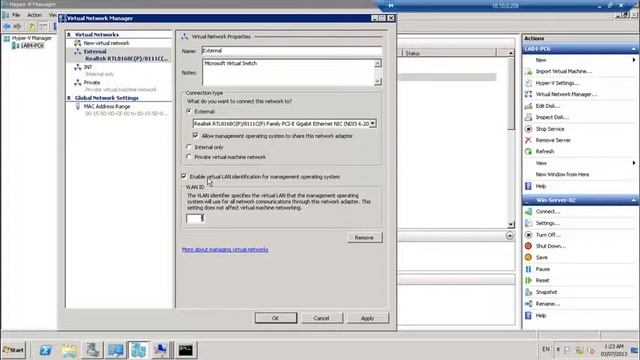Screen dimensions: 640x360
Task: Open More about managing virtual networks link
Action: [x=225, y=249]
